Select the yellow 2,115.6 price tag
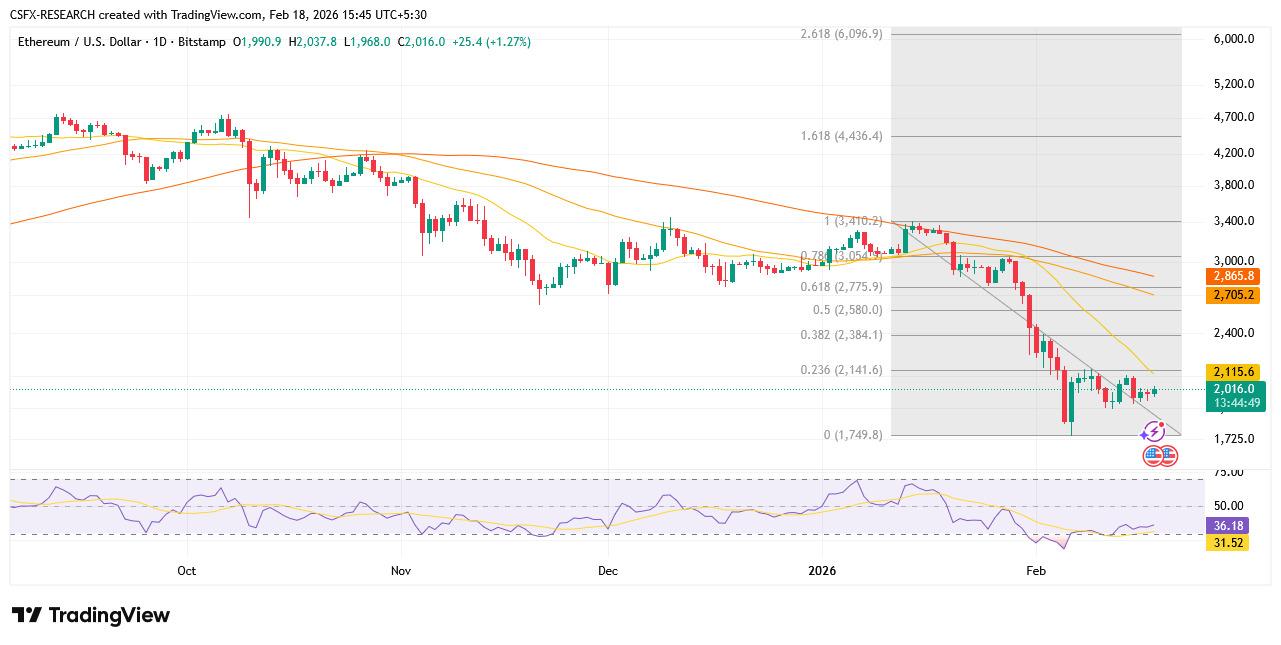The image size is (1281, 645). [x=1235, y=371]
